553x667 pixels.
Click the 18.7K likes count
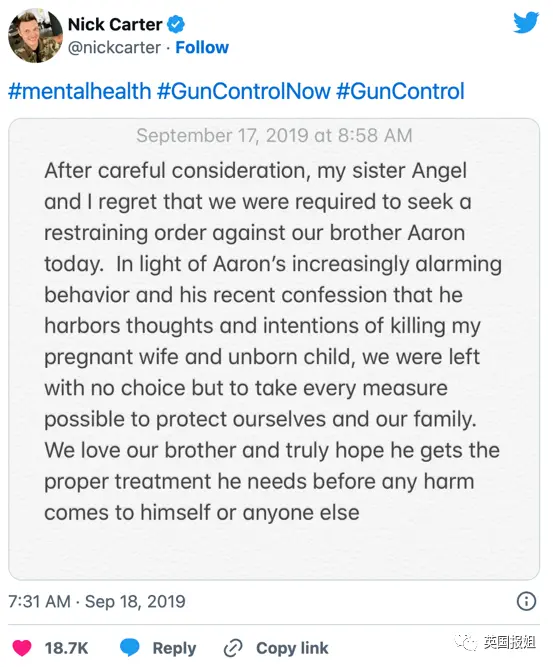pos(66,648)
